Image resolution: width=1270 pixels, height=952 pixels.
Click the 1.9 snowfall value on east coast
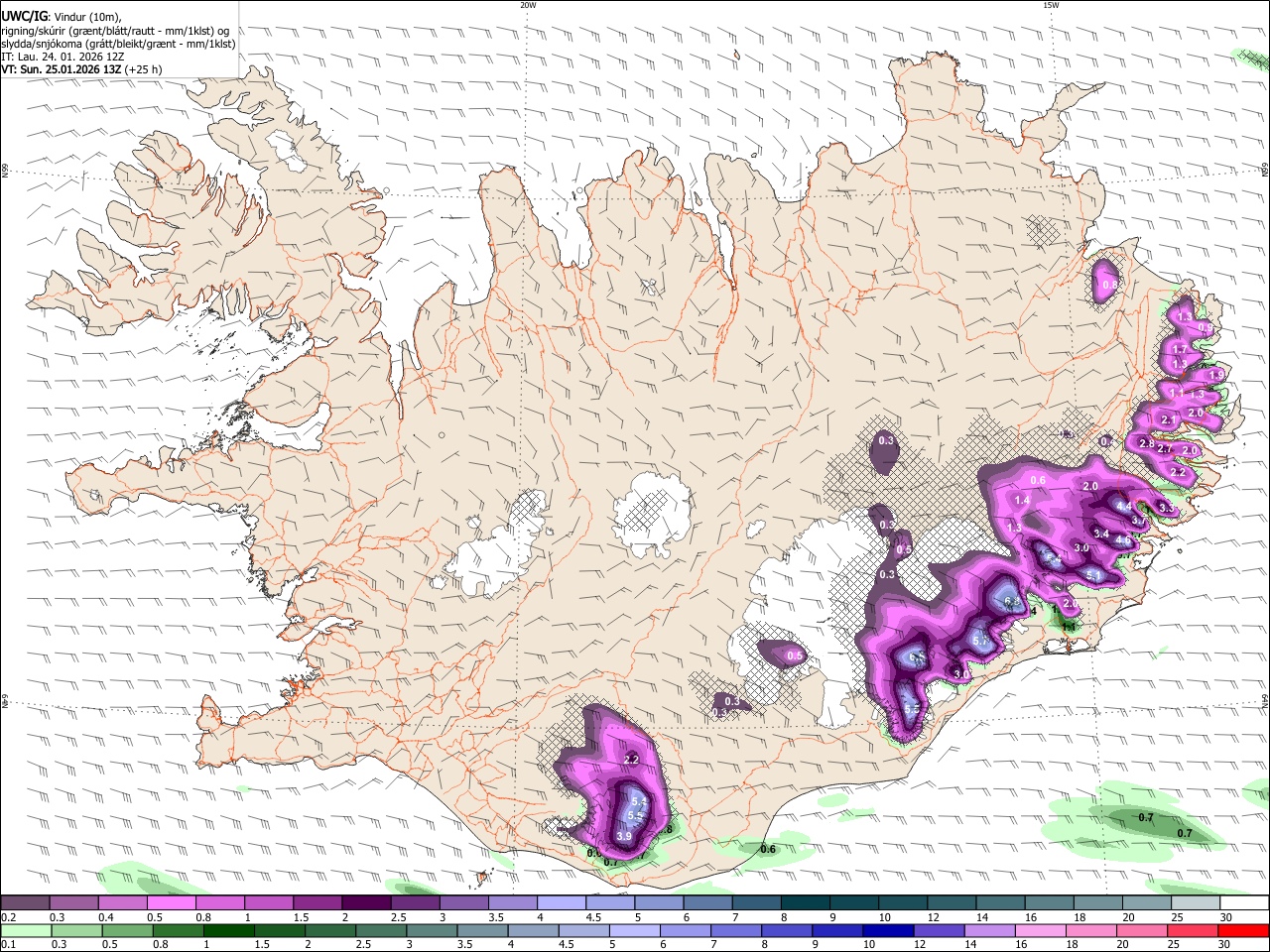click(1216, 375)
